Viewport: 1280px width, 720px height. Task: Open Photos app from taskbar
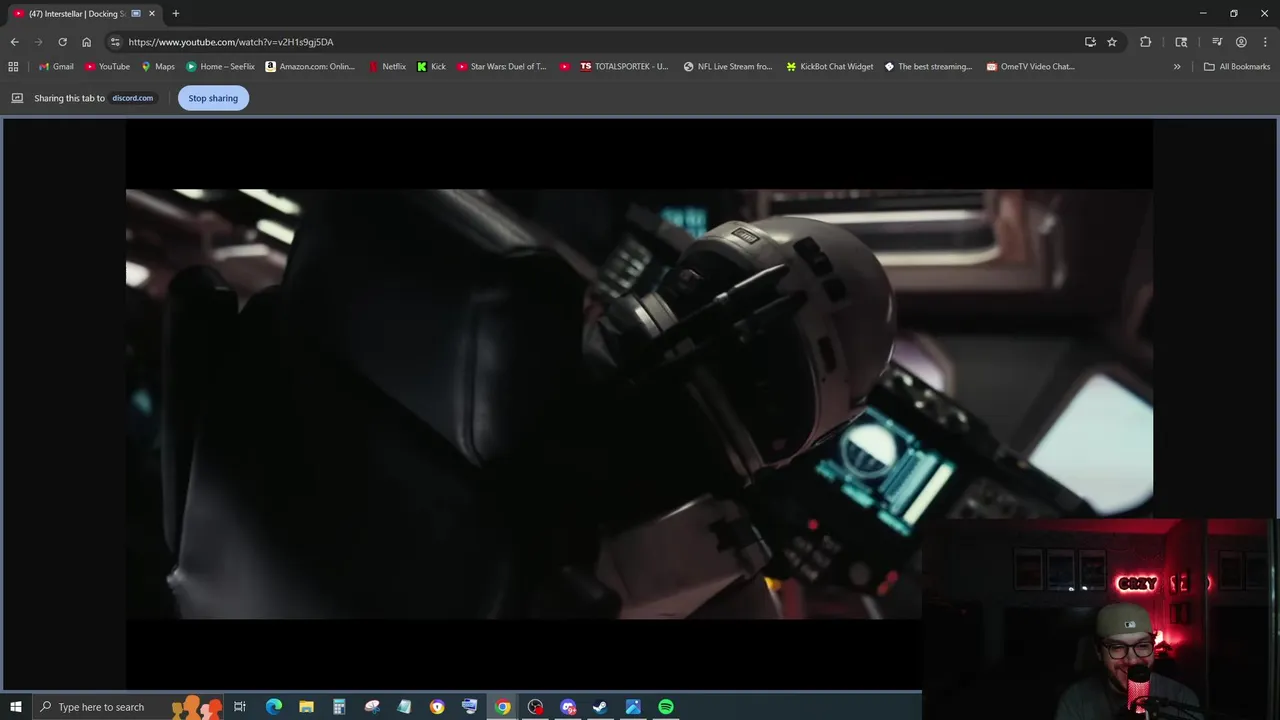coord(633,707)
